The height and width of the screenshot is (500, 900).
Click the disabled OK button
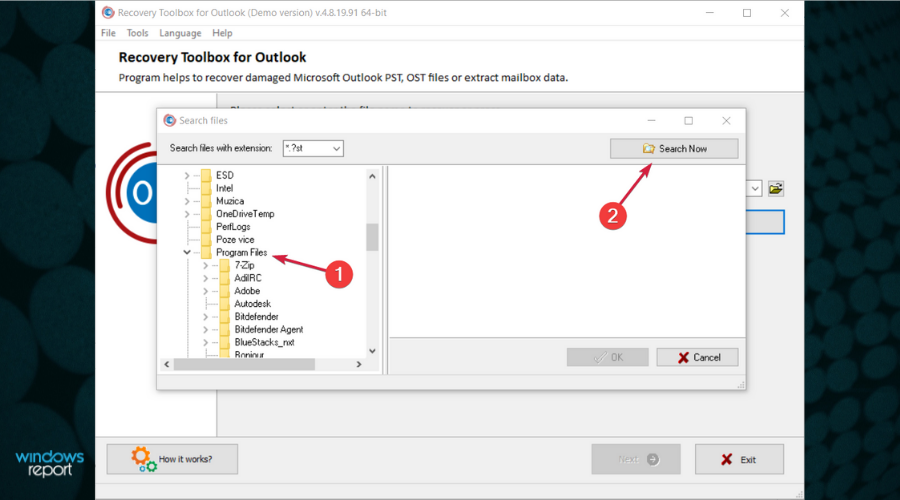point(608,357)
